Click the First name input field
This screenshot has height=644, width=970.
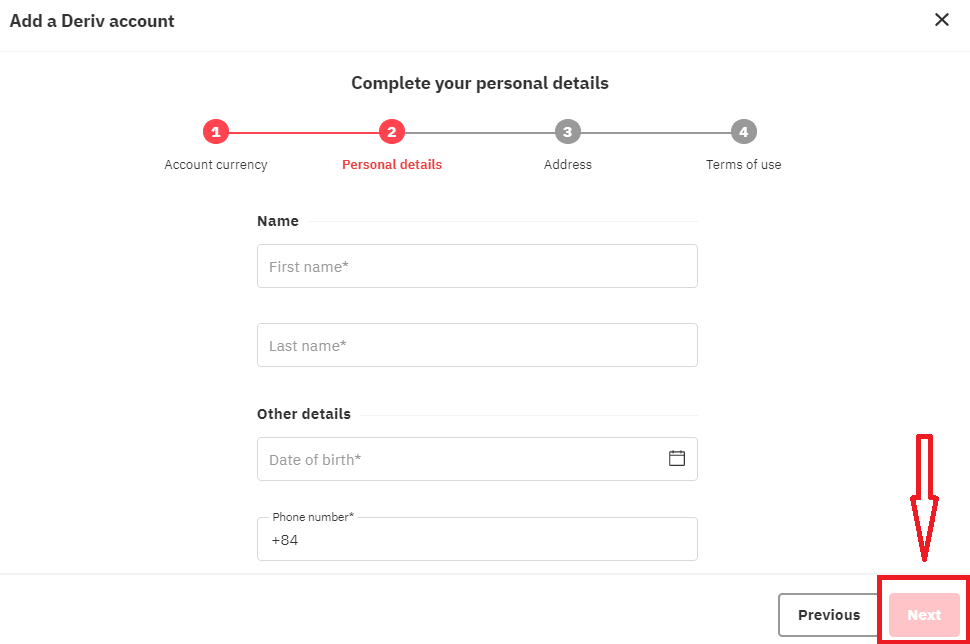pyautogui.click(x=477, y=266)
